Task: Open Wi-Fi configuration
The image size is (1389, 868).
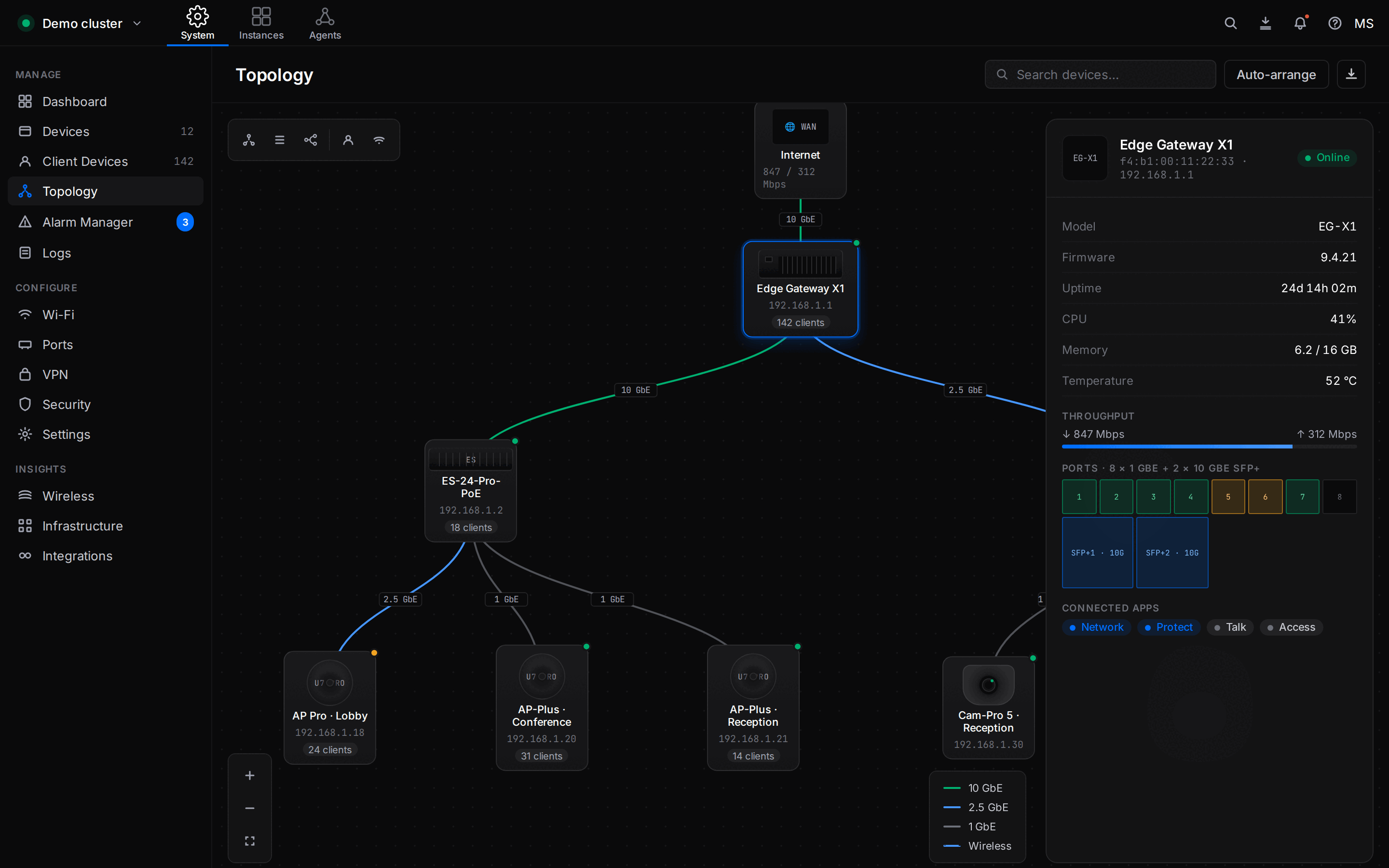Action: point(106,314)
